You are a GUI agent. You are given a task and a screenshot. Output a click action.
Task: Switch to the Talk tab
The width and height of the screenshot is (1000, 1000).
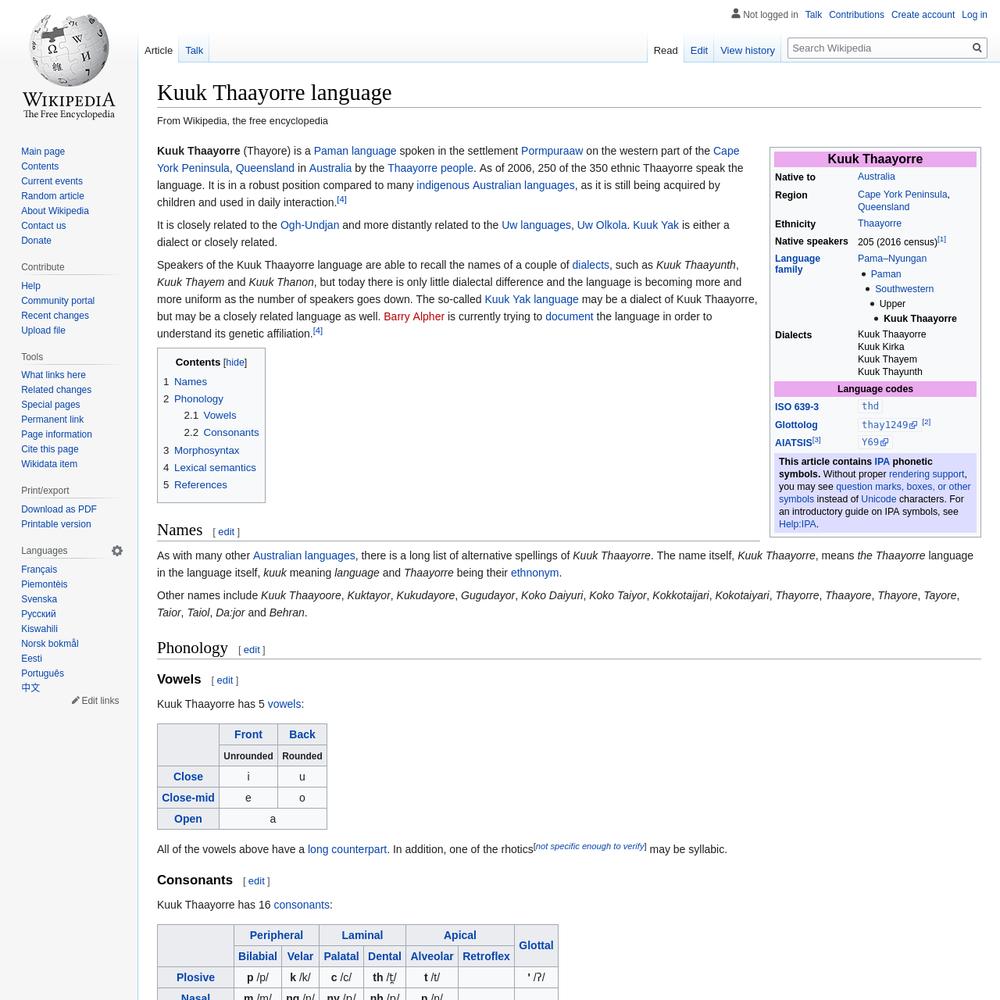194,50
